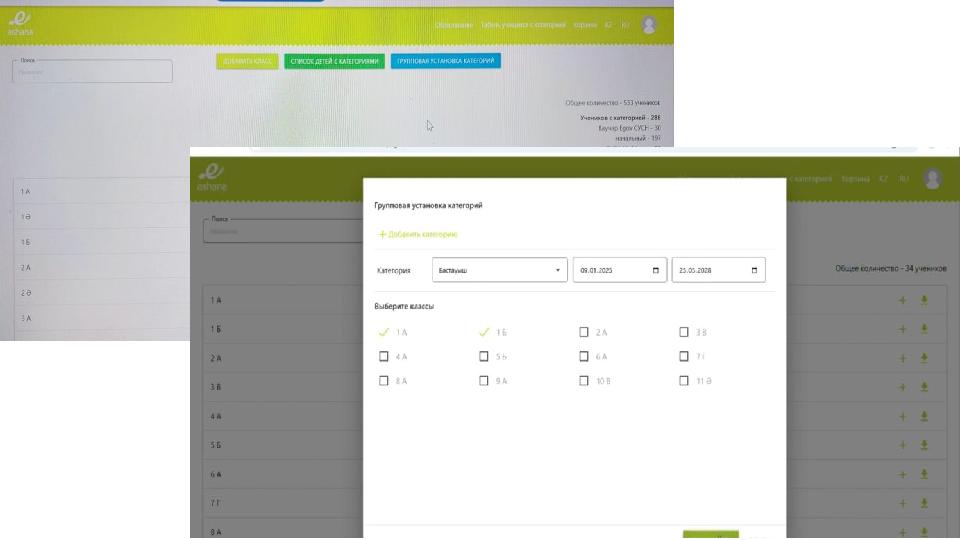This screenshot has height=540, width=960.
Task: Click the plus icon on row 5 Б
Action: [x=902, y=445]
